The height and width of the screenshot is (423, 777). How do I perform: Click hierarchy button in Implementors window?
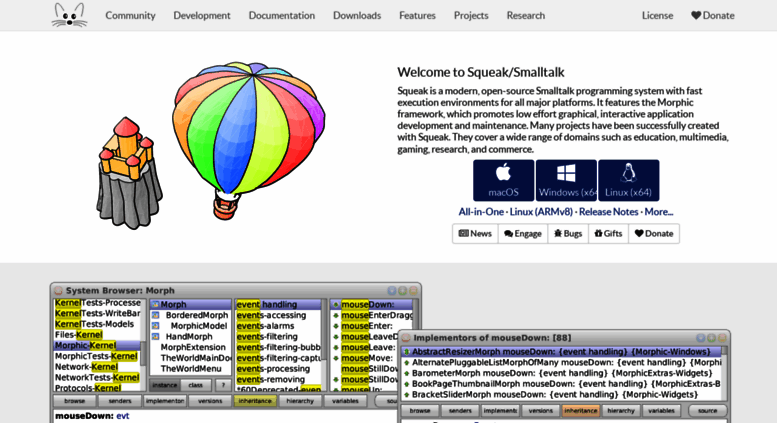tap(621, 411)
